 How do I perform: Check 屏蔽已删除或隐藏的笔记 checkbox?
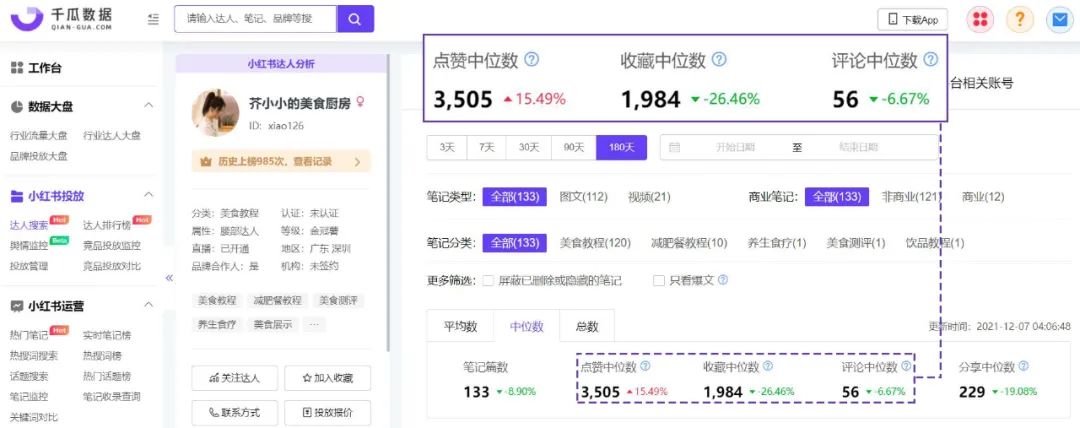pyautogui.click(x=488, y=281)
